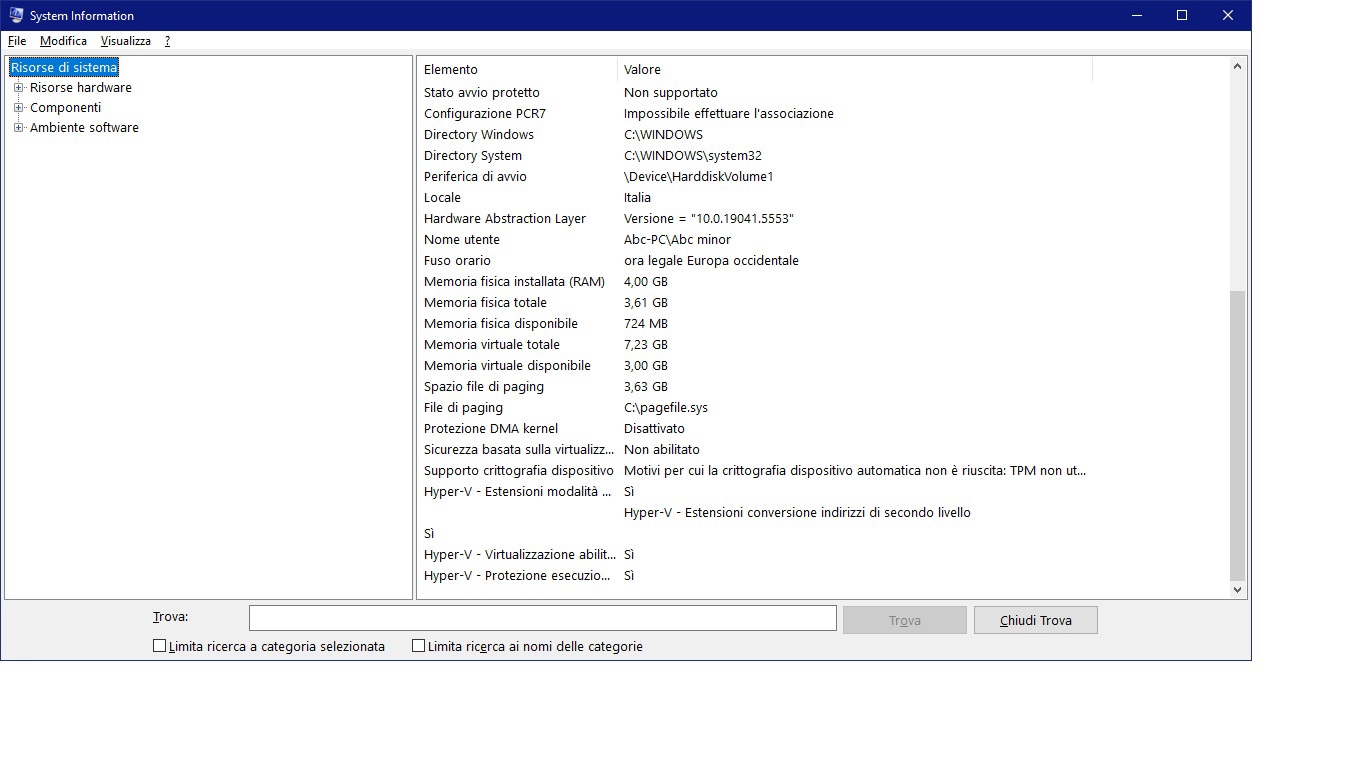
Task: Click the scroll down arrow
Action: pyautogui.click(x=1237, y=590)
